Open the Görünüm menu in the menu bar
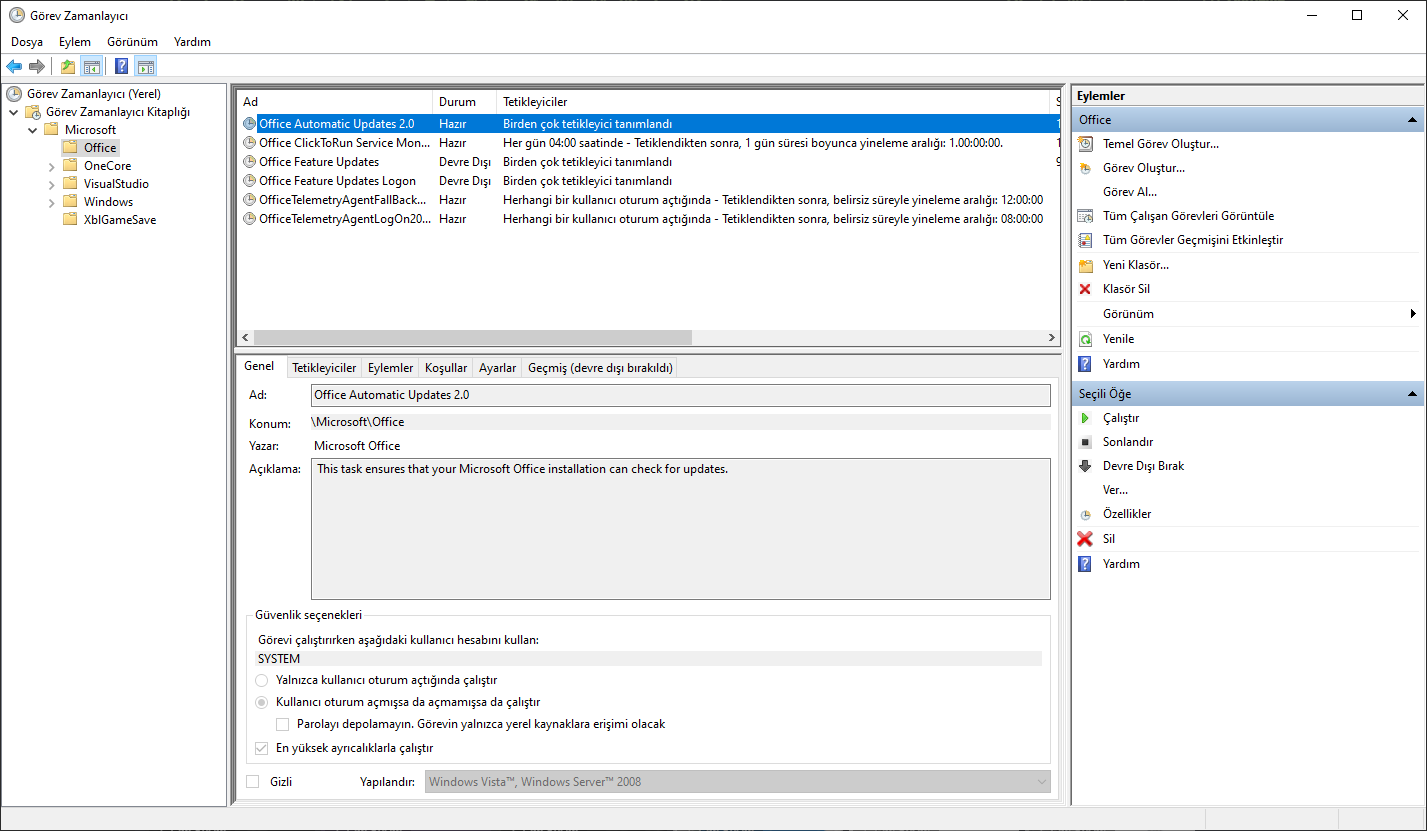The width and height of the screenshot is (1427, 831). 133,42
